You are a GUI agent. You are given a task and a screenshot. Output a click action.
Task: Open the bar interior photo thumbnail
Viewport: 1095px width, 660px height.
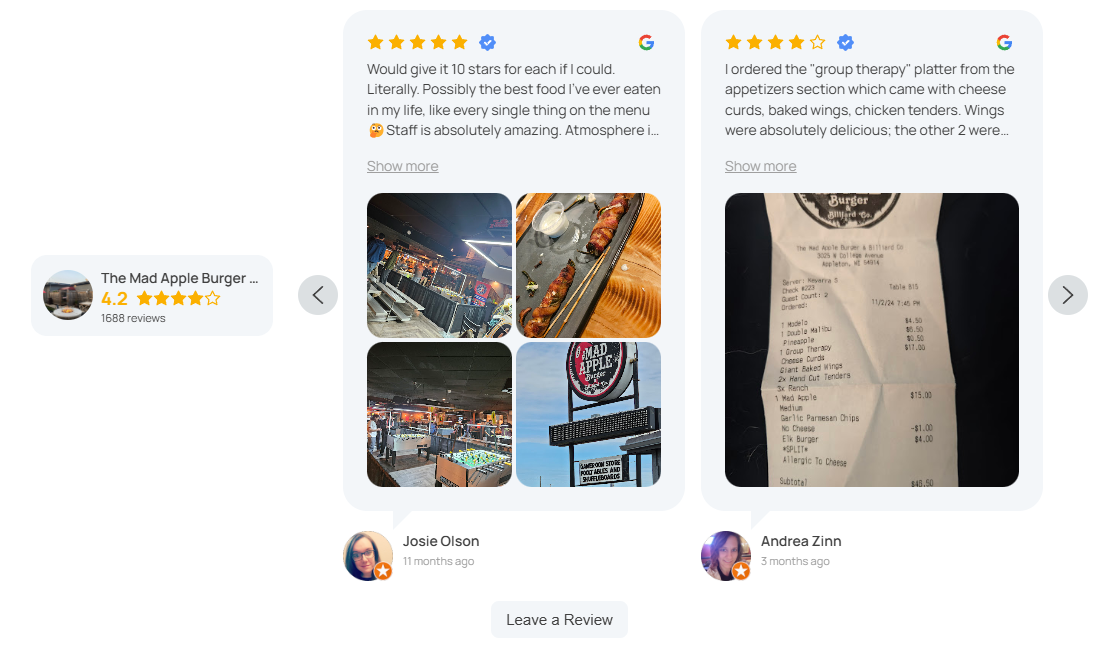[x=439, y=265]
